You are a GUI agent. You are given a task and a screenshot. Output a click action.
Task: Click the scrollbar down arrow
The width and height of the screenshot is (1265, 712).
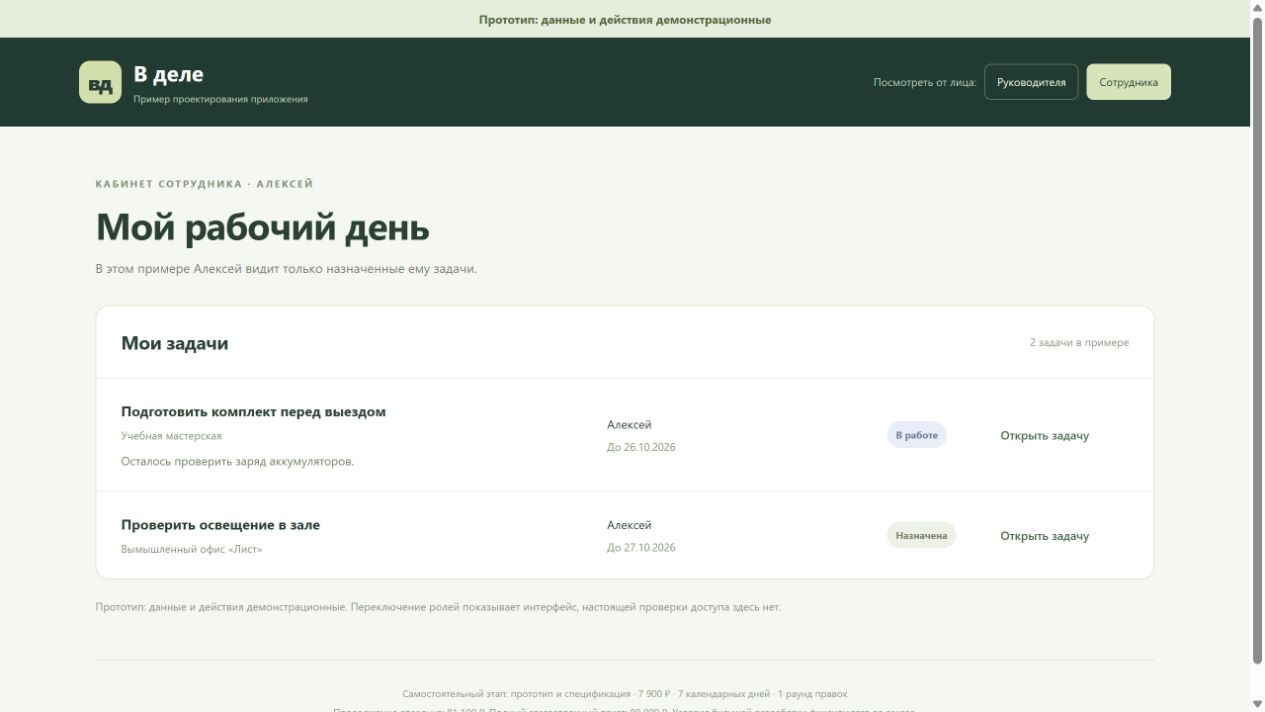click(x=1257, y=704)
